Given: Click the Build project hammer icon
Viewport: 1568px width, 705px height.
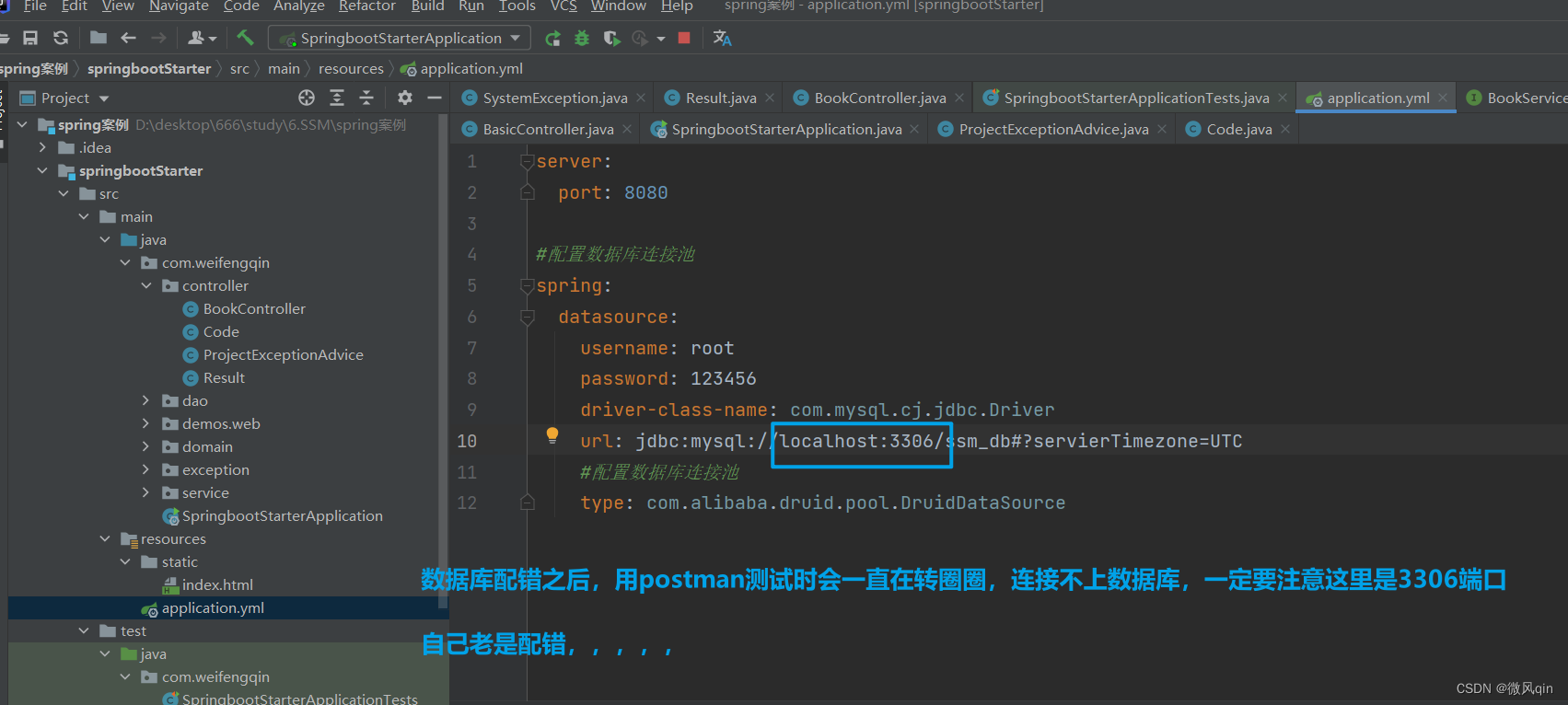Looking at the screenshot, I should click(x=245, y=38).
